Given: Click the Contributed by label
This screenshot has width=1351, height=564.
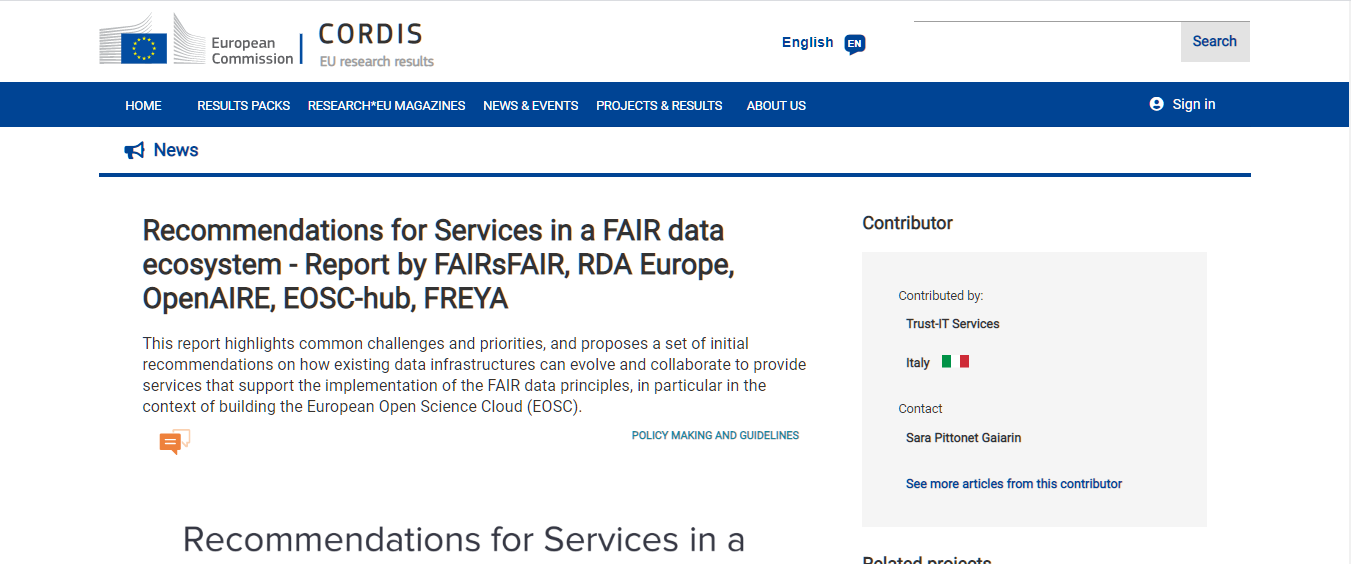Looking at the screenshot, I should tap(941, 295).
